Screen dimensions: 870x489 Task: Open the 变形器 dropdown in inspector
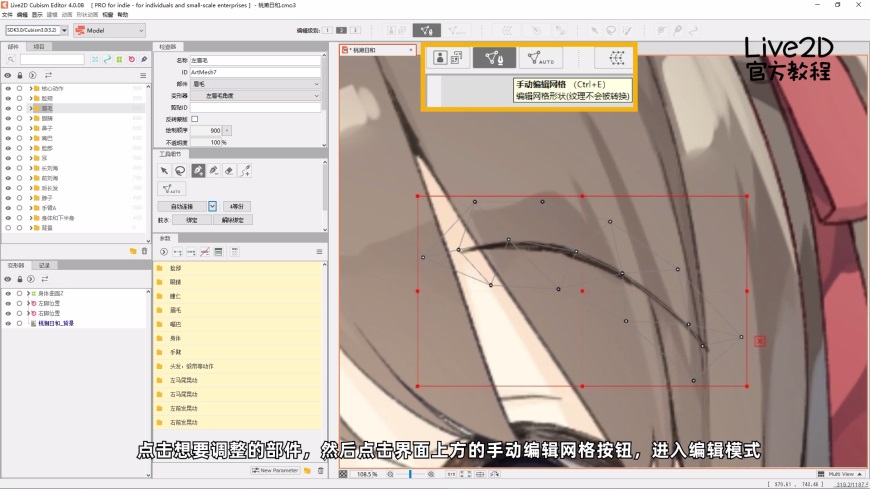[x=256, y=95]
